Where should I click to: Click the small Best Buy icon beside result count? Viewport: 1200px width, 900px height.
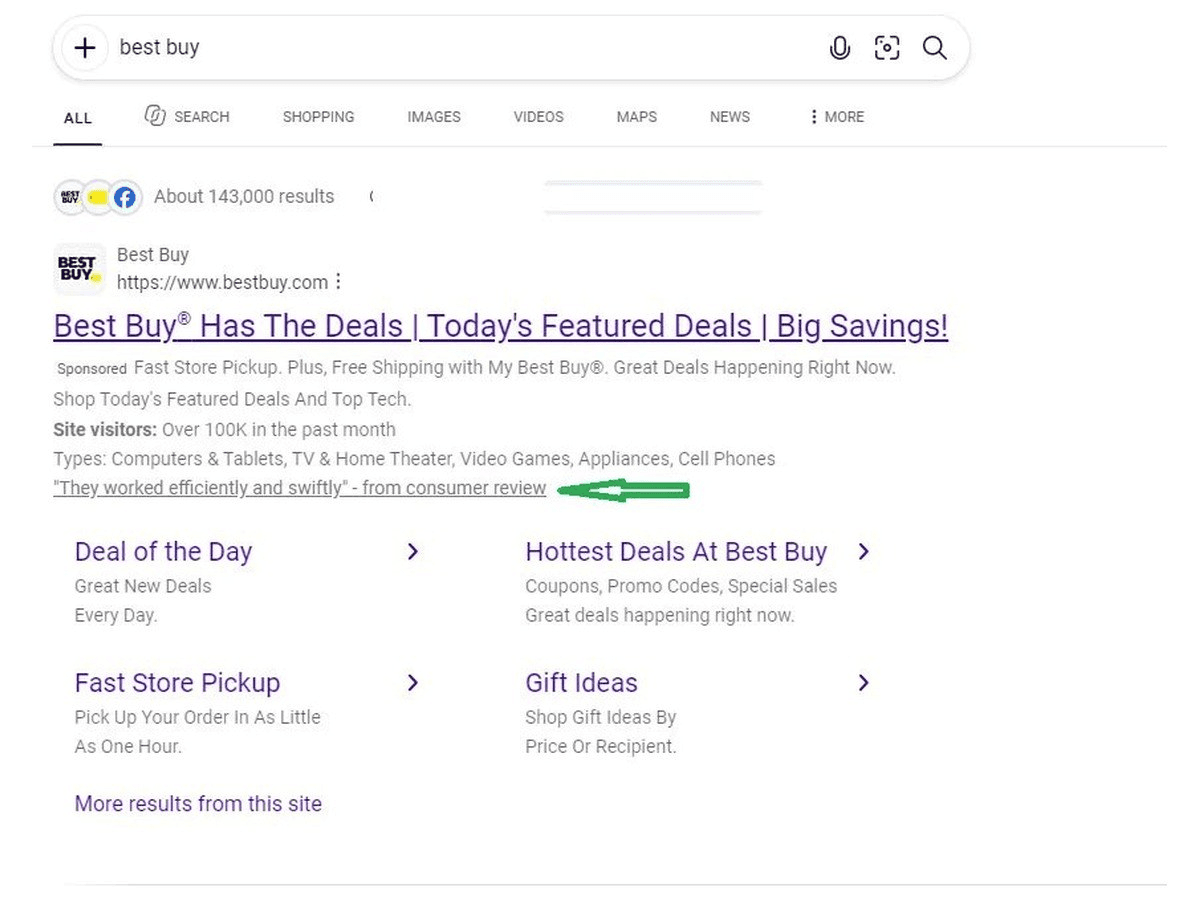[69, 197]
